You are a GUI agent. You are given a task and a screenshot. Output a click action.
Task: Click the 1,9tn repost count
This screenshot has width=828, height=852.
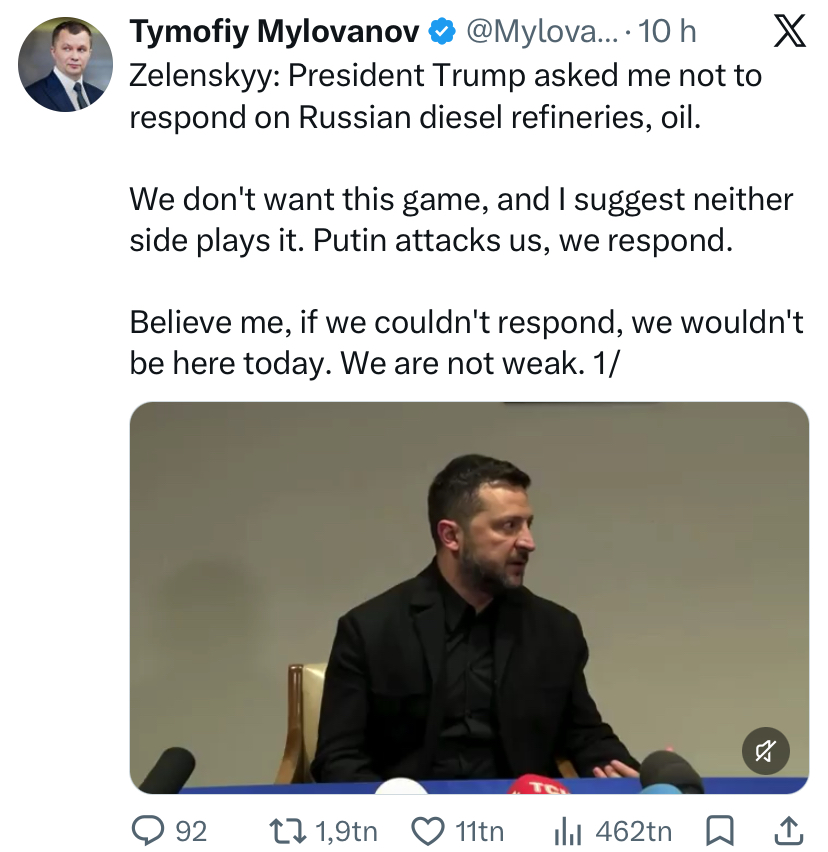[346, 831]
